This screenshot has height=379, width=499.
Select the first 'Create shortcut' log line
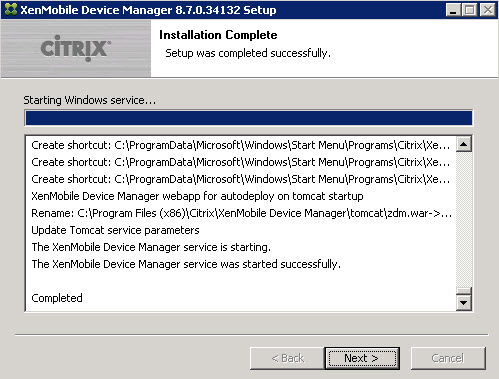(241, 145)
